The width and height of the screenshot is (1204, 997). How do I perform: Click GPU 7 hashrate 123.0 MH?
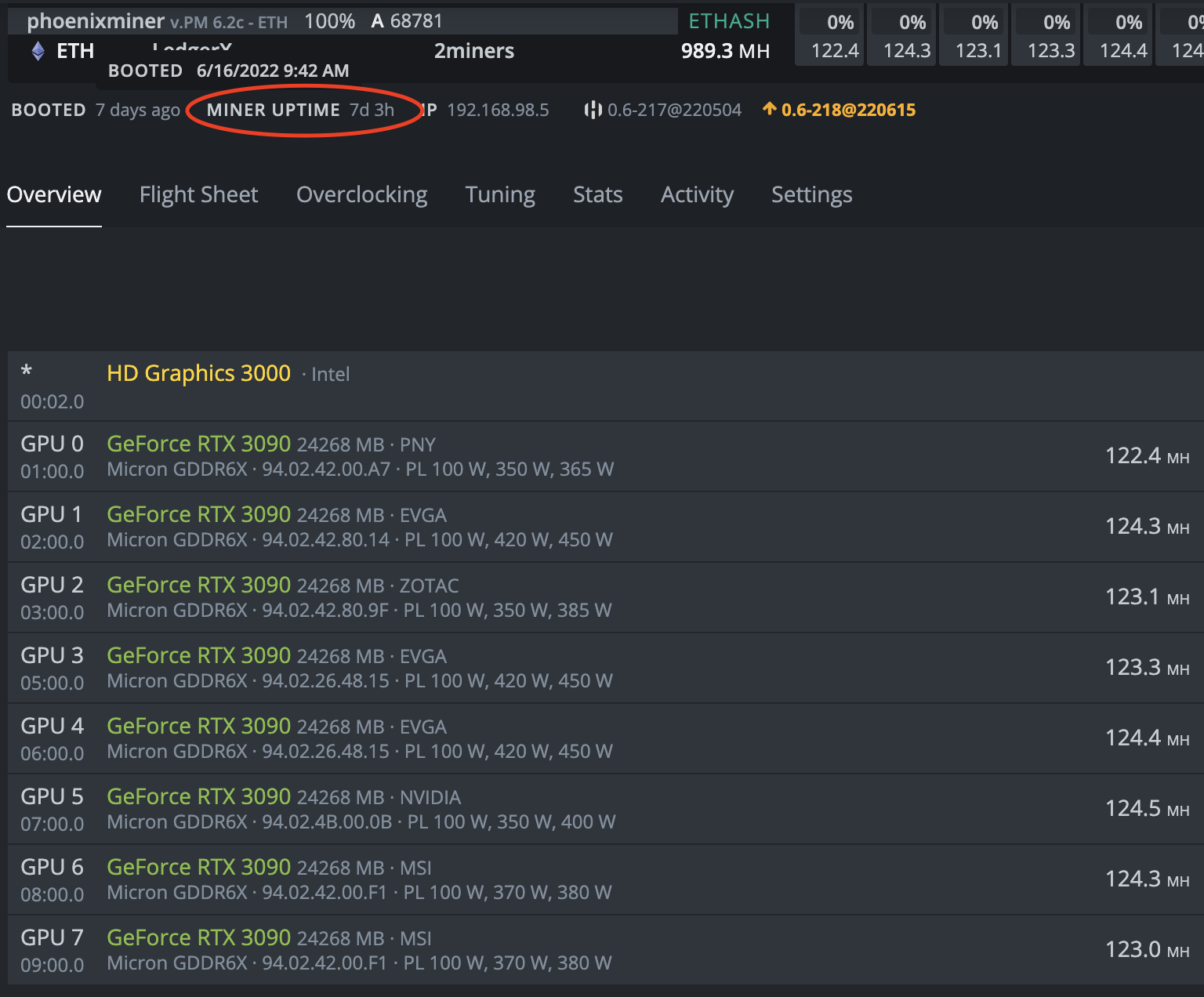[x=1148, y=949]
